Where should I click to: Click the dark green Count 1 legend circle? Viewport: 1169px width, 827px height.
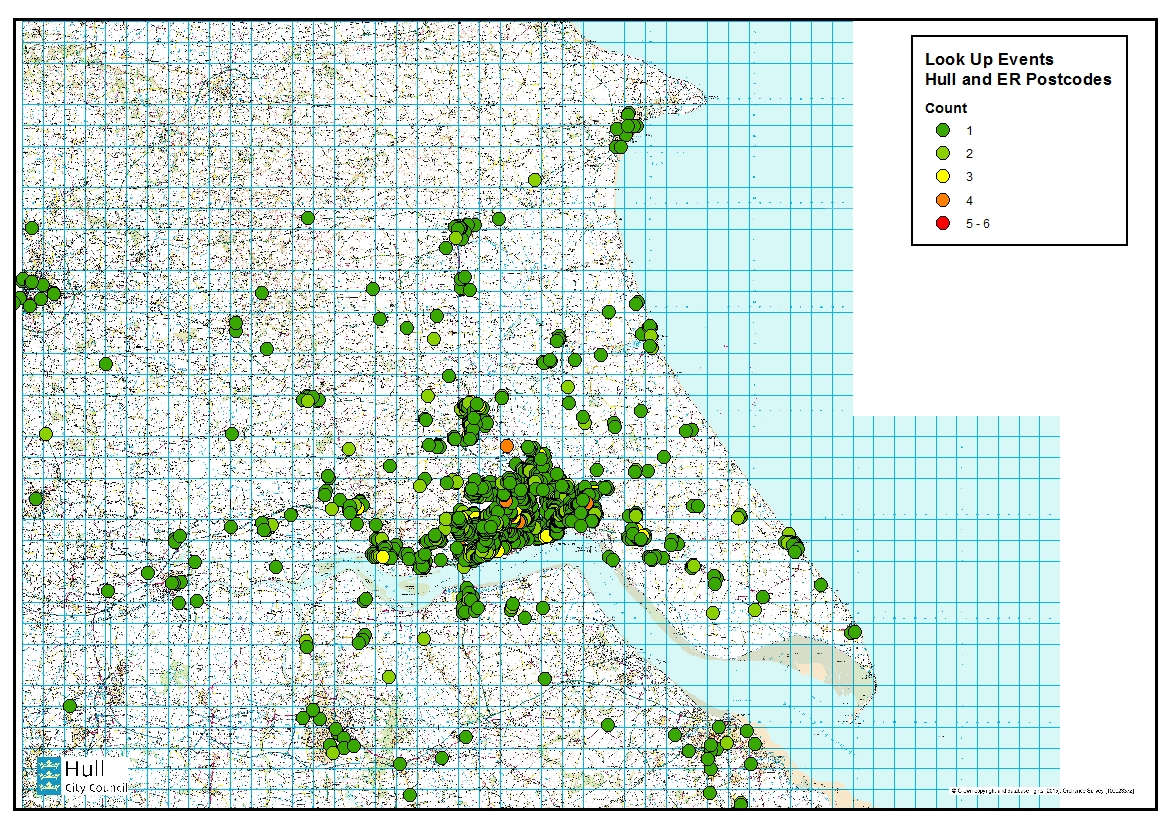click(x=942, y=131)
